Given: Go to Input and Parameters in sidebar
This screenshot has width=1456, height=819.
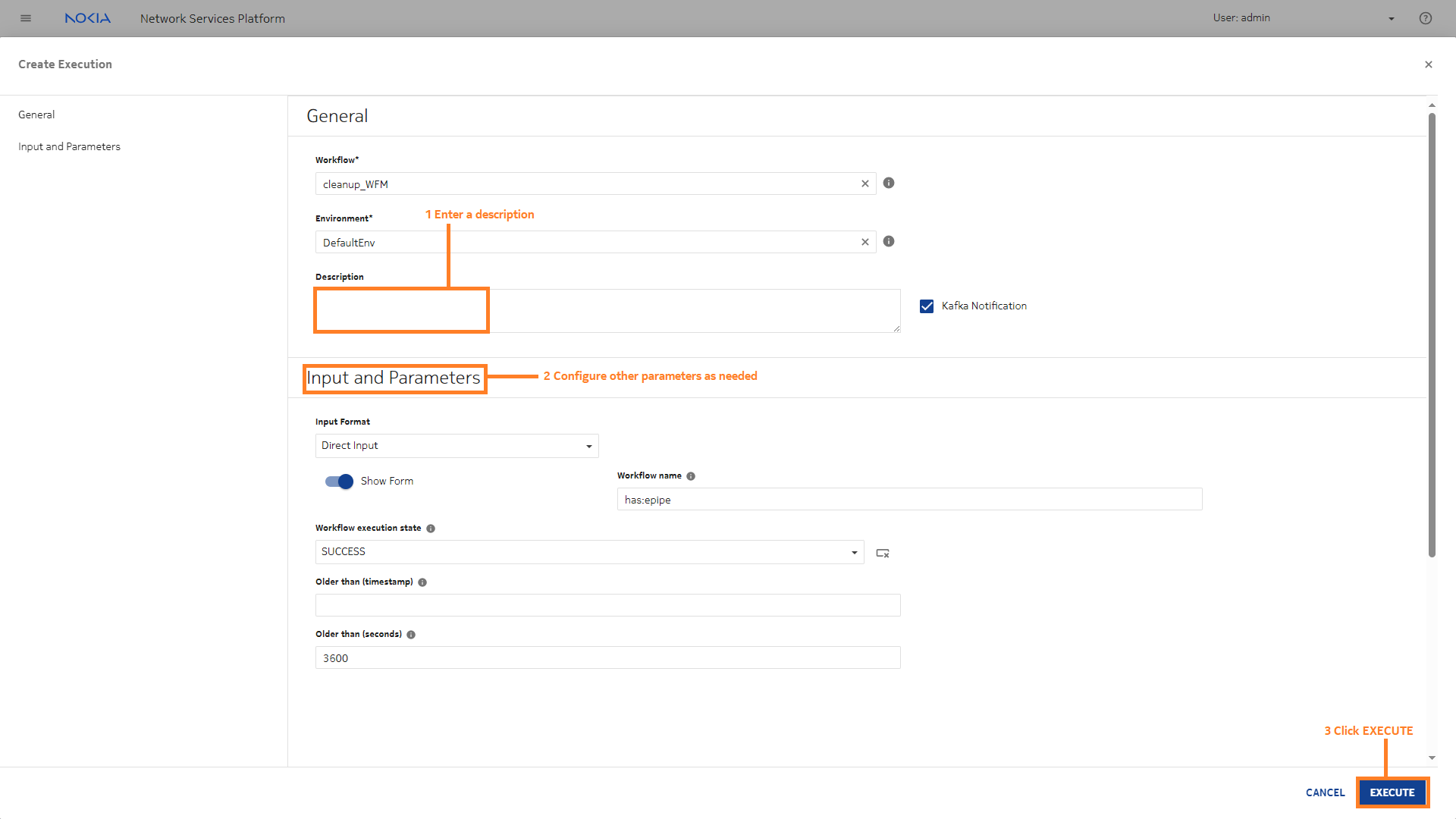Looking at the screenshot, I should 69,146.
